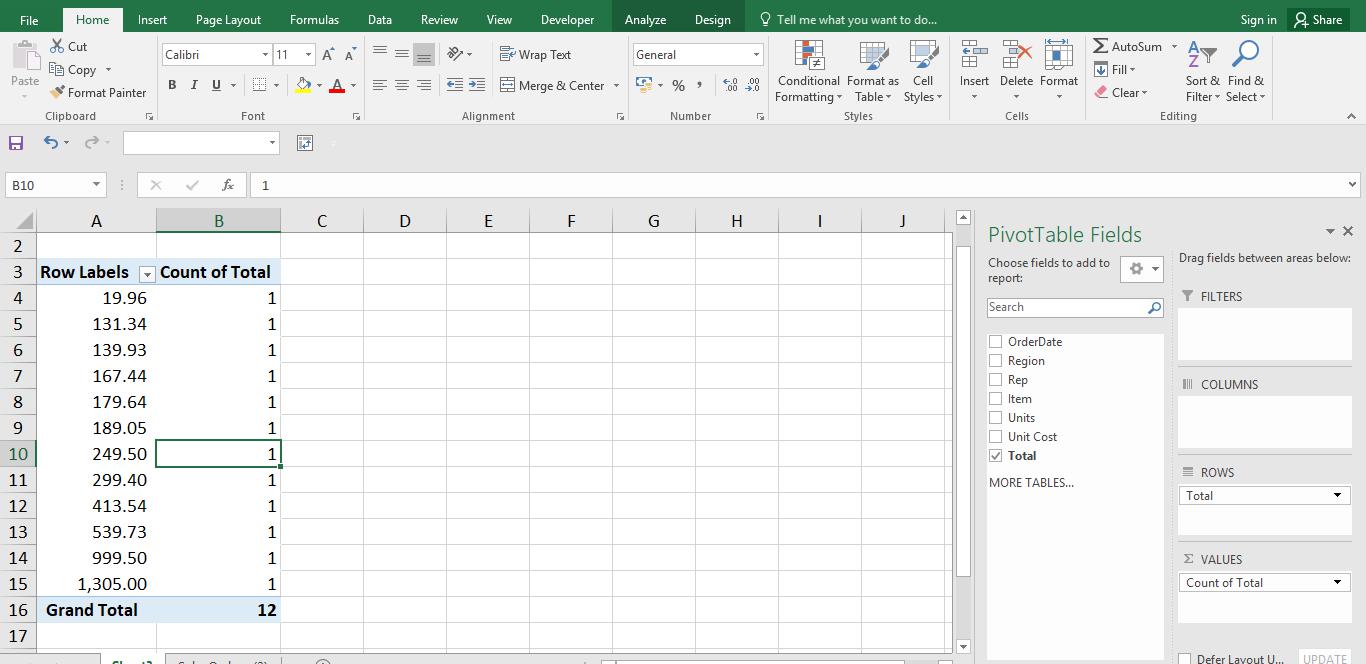
Task: Open the Row Labels filter dropdown
Action: point(146,273)
